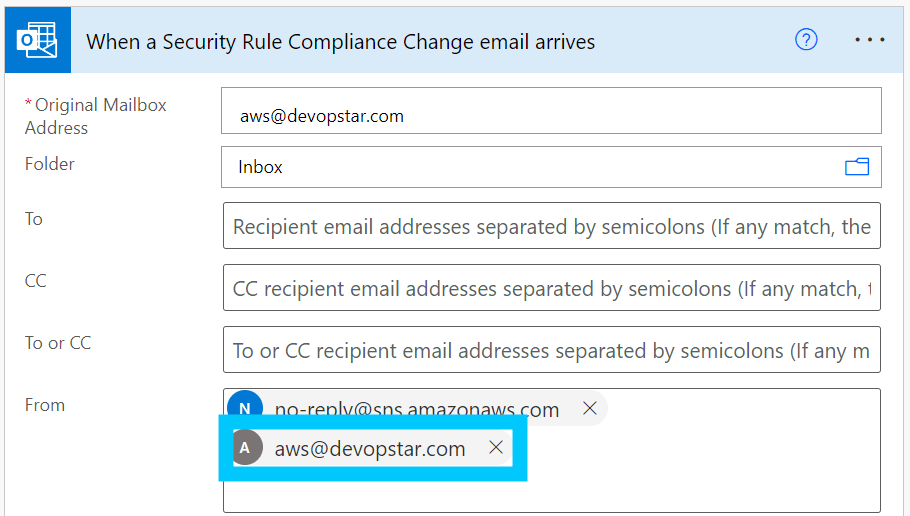
Task: Open the trigger's ellipsis options menu
Action: coord(869,40)
